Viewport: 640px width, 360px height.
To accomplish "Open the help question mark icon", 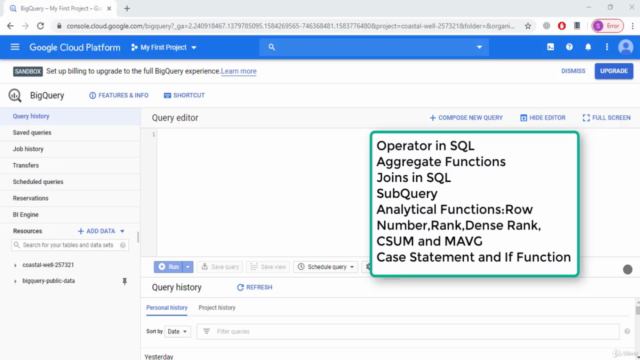I will coord(569,47).
